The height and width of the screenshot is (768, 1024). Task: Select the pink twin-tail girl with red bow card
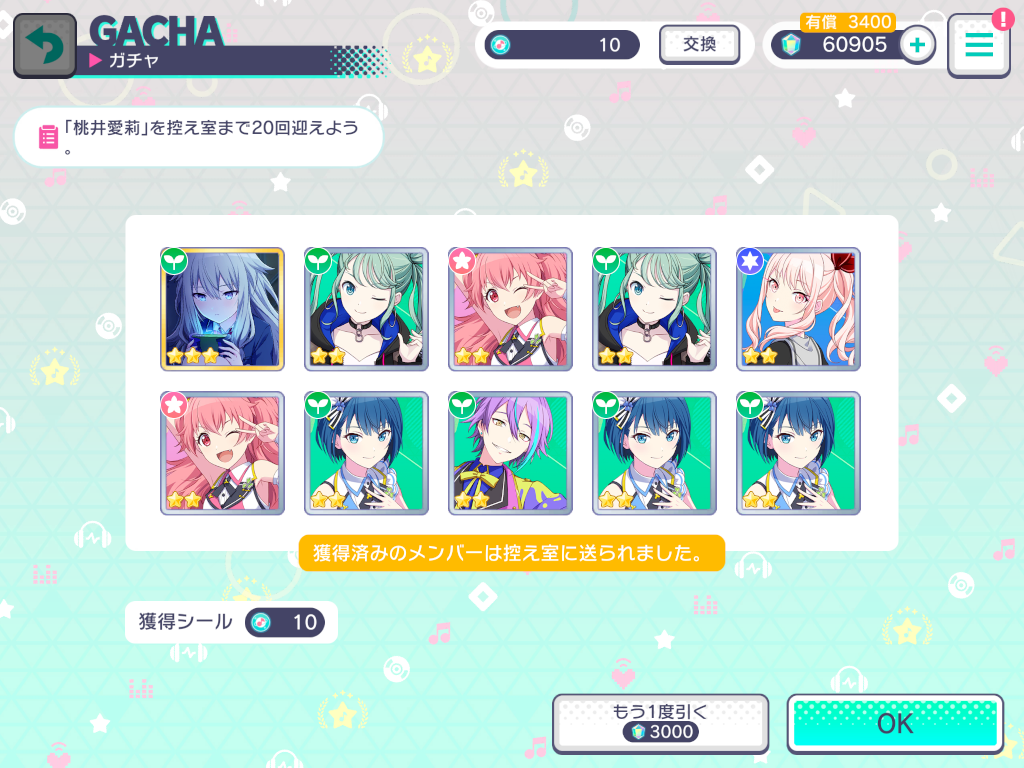coord(798,309)
